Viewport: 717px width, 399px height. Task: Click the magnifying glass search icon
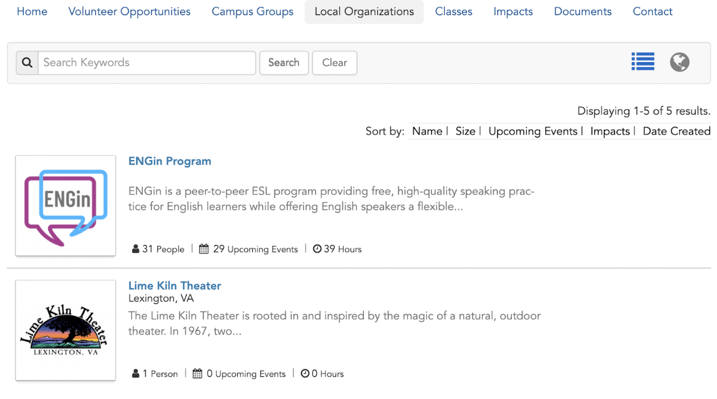tap(27, 63)
